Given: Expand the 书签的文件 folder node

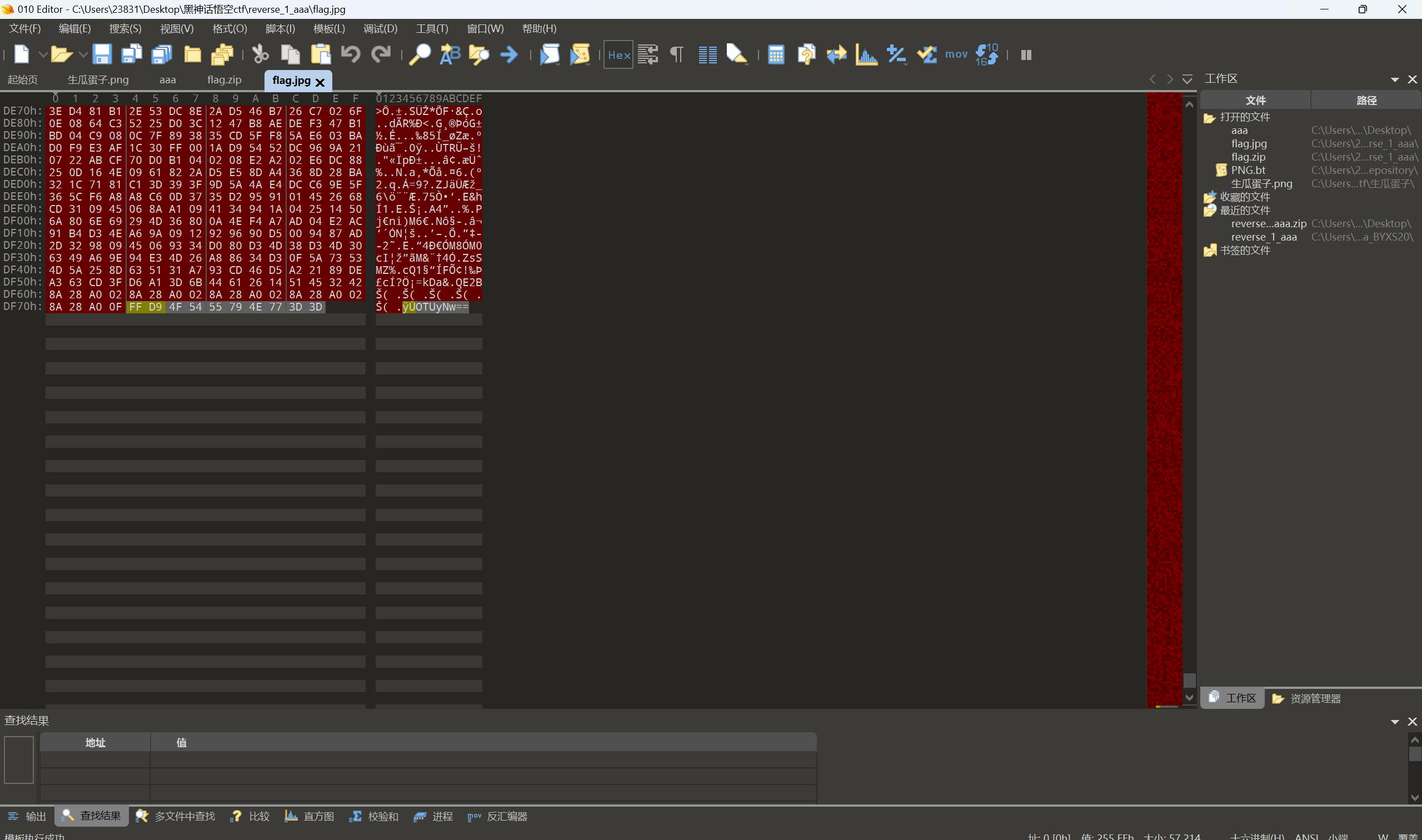Looking at the screenshot, I should pos(1209,250).
